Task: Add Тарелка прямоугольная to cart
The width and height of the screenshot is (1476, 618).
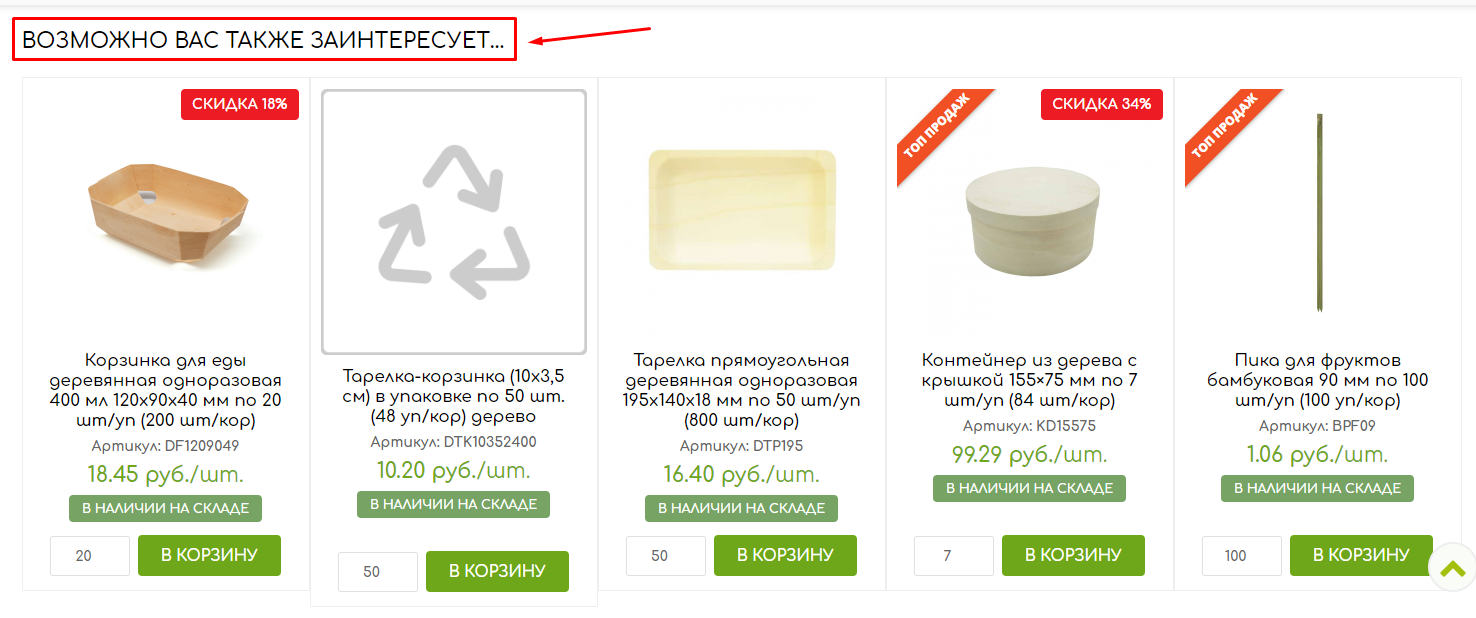Action: click(785, 555)
